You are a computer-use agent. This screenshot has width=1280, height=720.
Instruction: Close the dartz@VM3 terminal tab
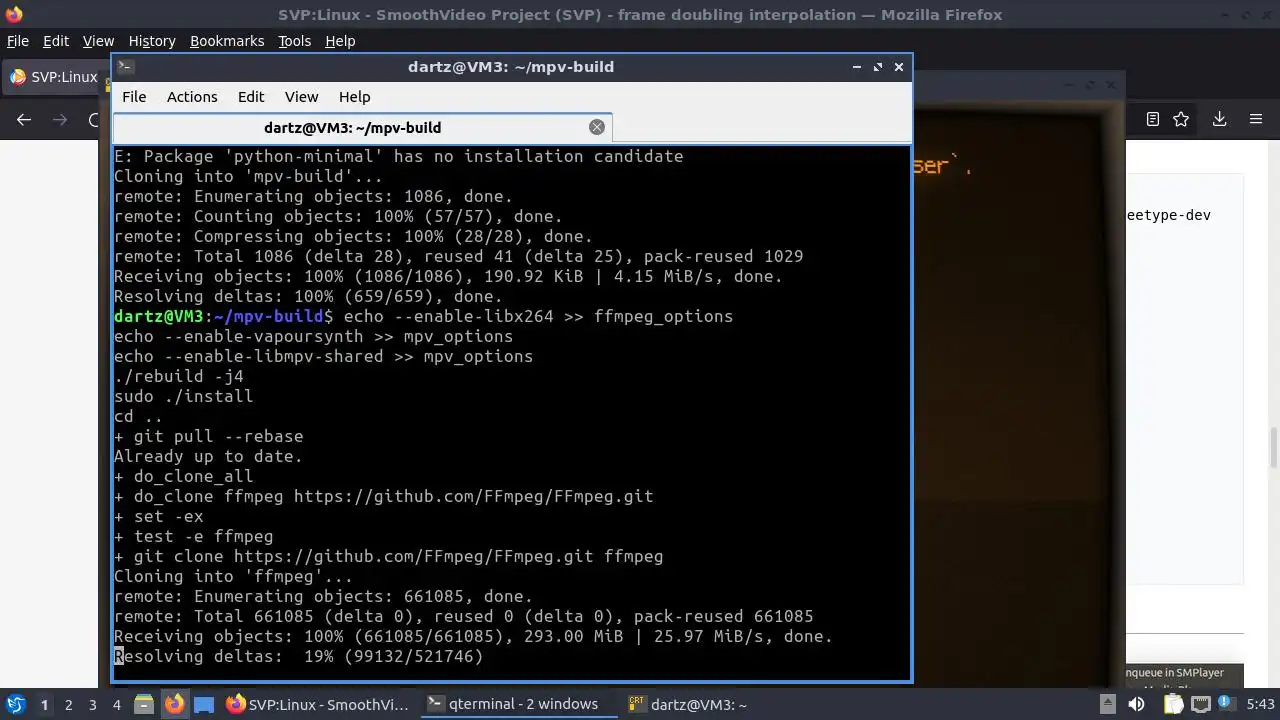(x=597, y=127)
